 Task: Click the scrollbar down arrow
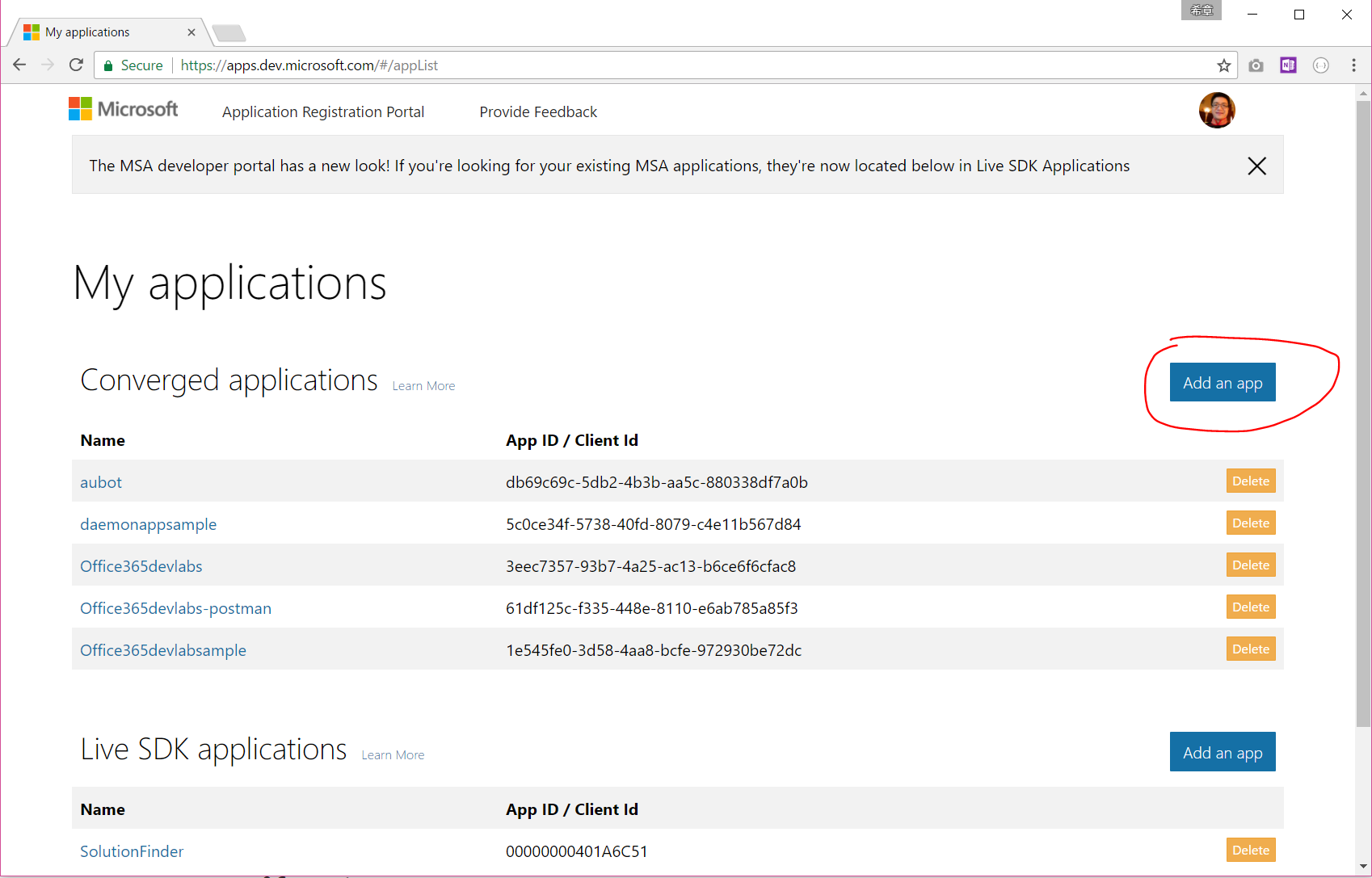[x=1364, y=867]
